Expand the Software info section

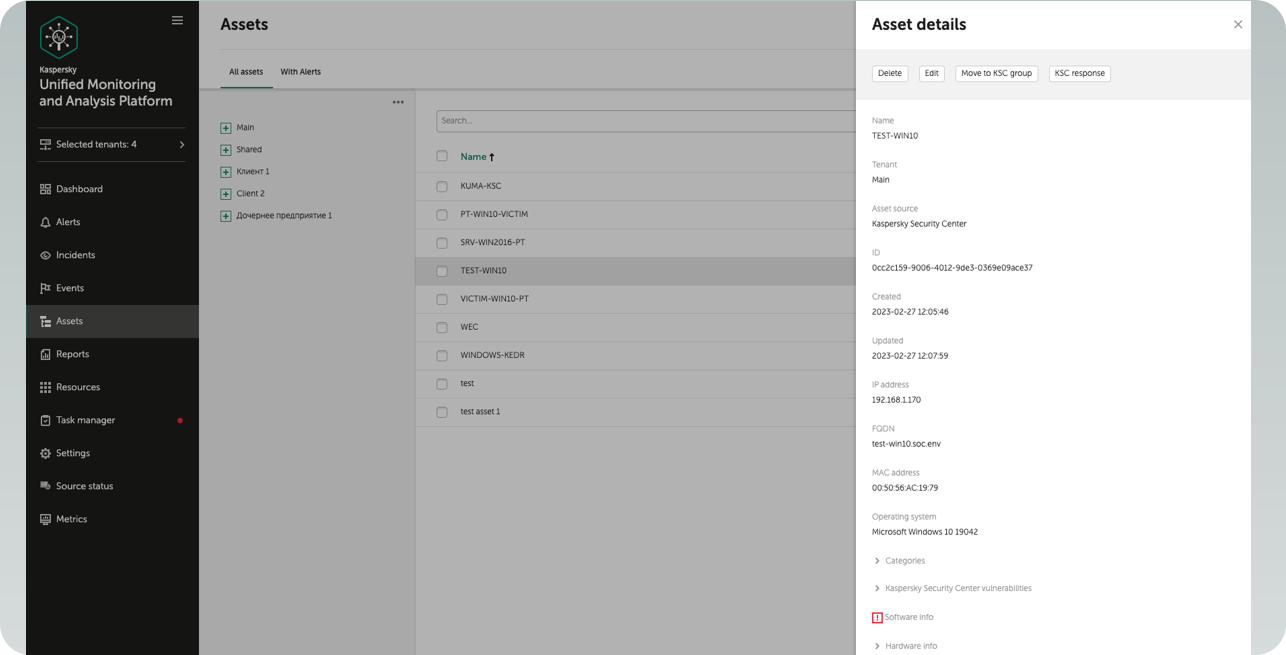click(x=877, y=617)
